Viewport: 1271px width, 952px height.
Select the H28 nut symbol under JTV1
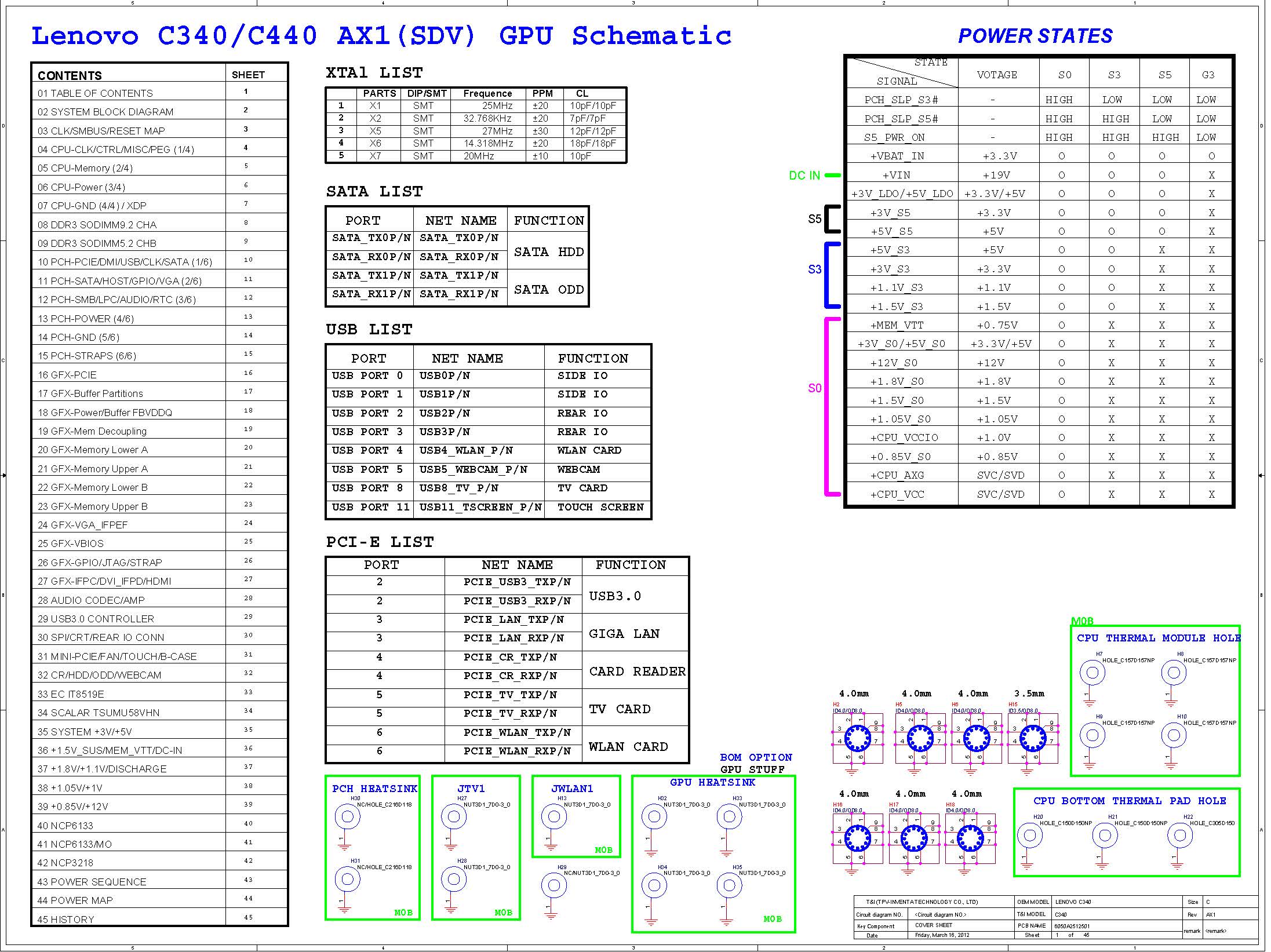click(x=454, y=880)
